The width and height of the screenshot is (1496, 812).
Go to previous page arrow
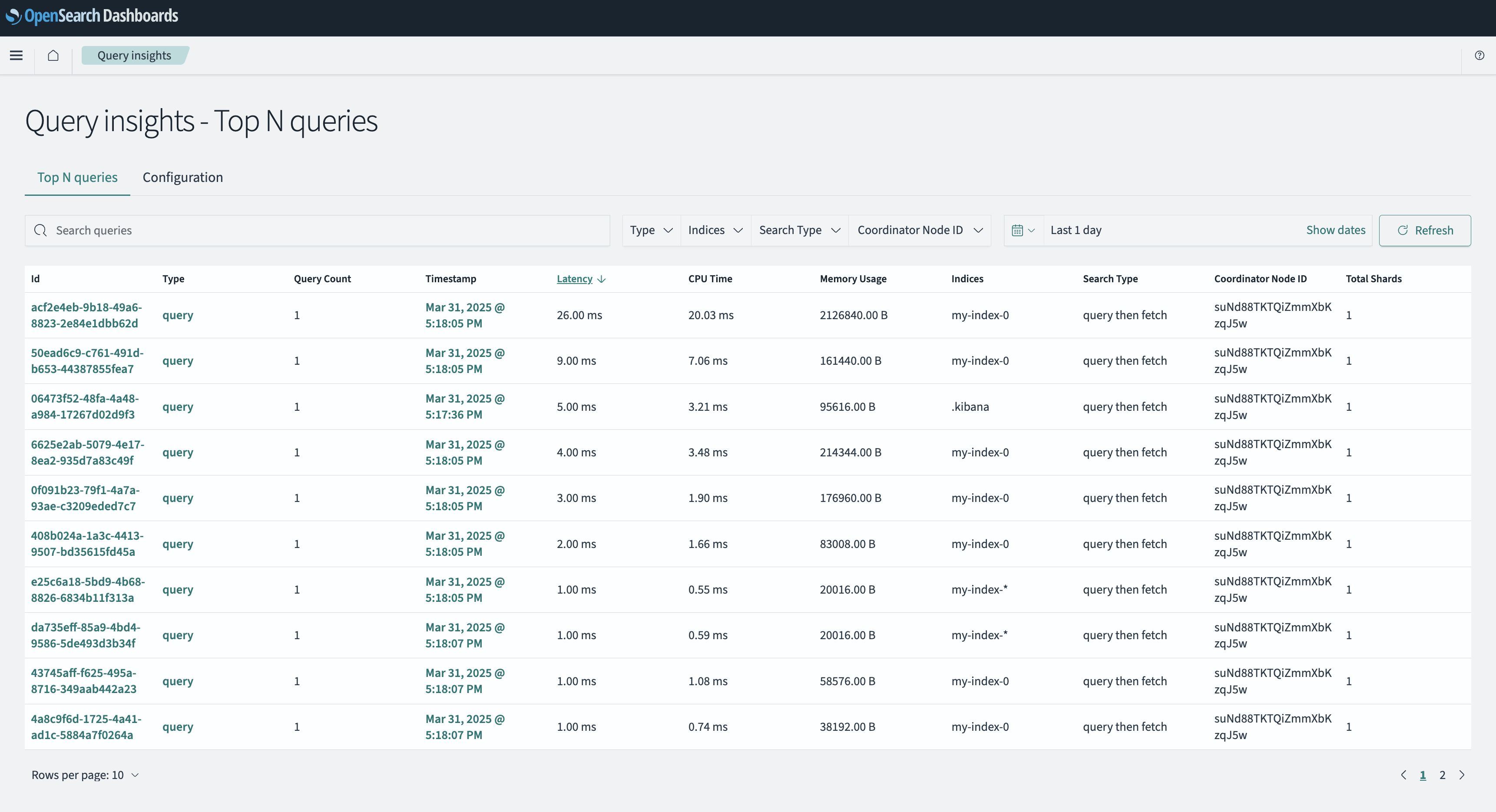click(1403, 775)
